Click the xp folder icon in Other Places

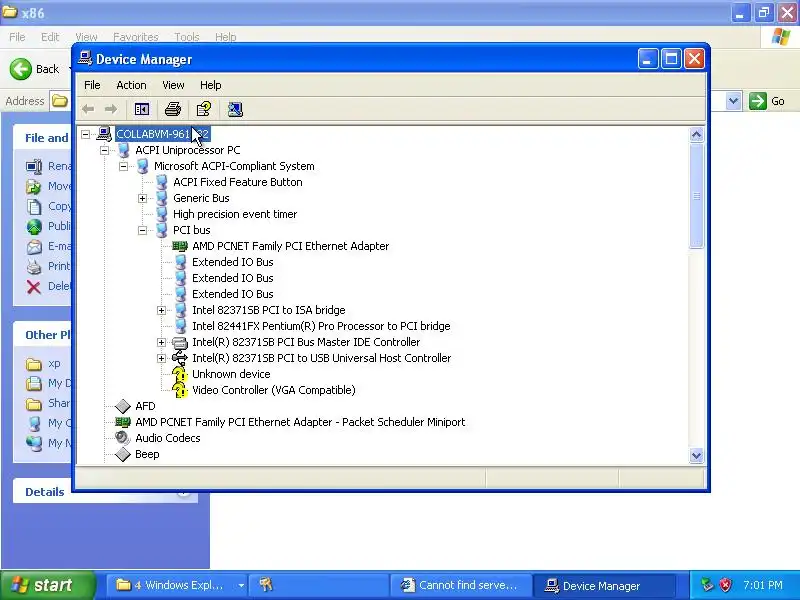[34, 364]
